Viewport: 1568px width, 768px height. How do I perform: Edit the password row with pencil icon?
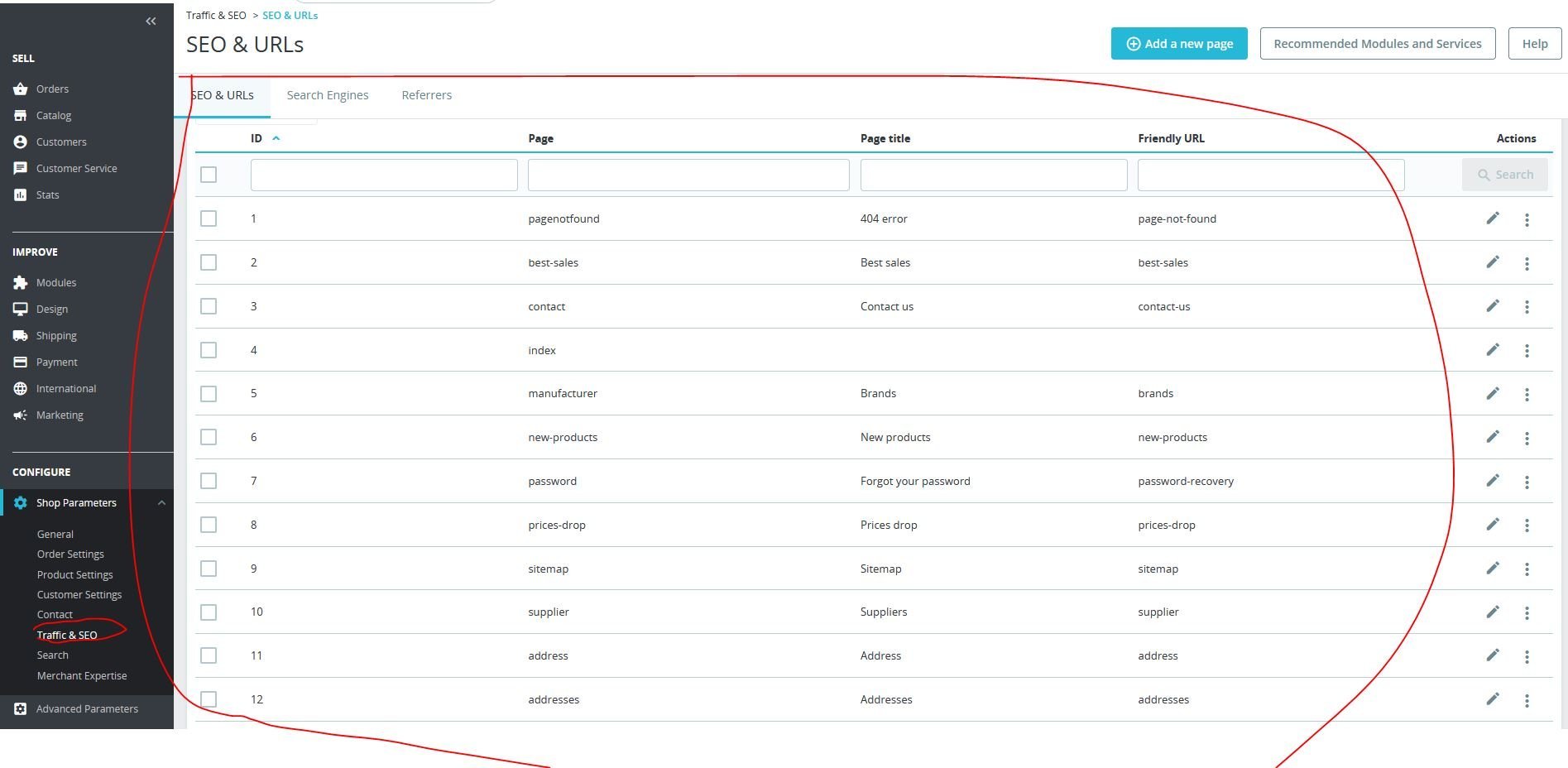[1493, 481]
